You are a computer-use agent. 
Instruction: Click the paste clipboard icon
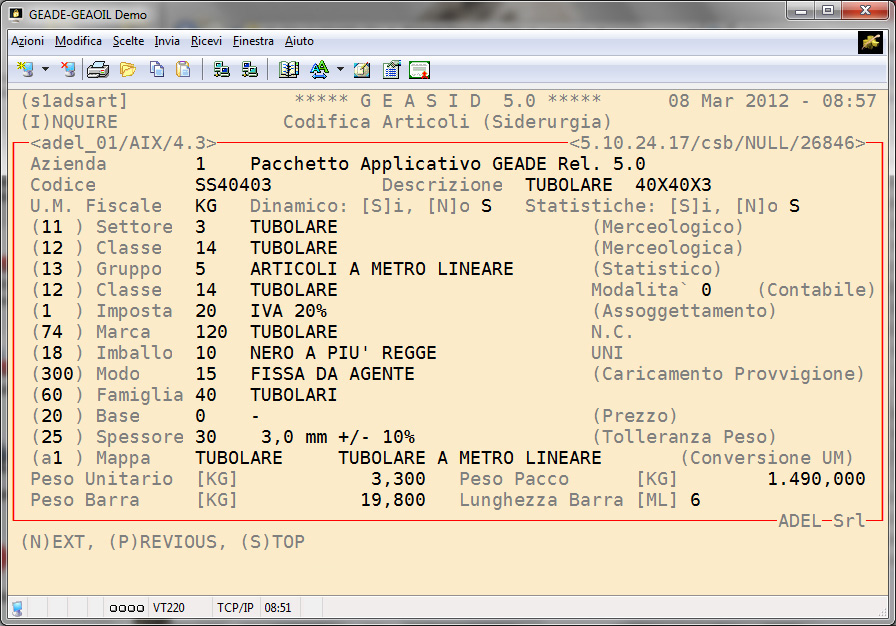[183, 70]
